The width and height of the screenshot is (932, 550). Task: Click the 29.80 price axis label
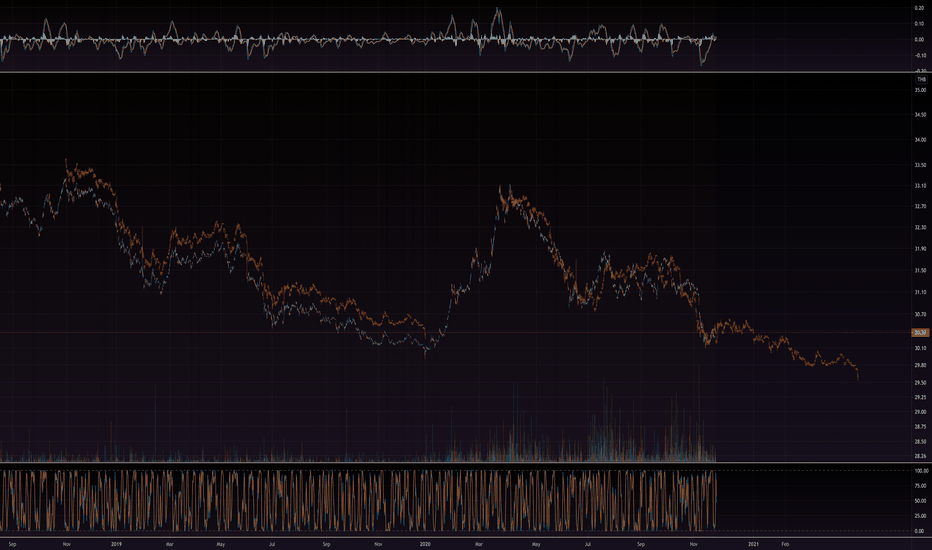point(920,366)
